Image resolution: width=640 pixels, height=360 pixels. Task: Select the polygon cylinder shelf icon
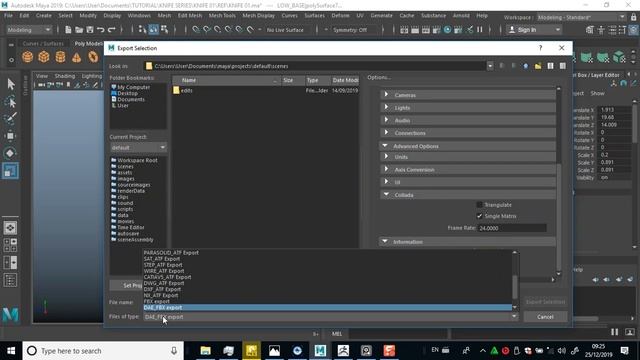60,57
